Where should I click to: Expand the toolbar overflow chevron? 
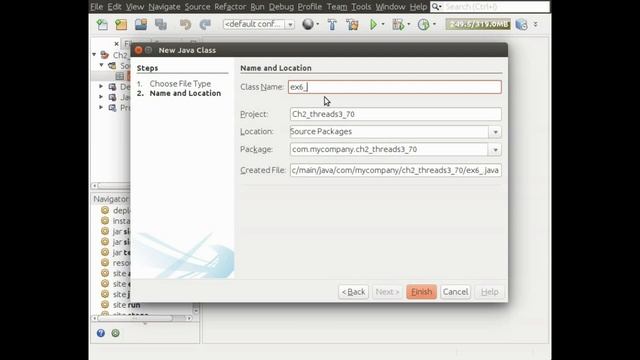(536, 24)
